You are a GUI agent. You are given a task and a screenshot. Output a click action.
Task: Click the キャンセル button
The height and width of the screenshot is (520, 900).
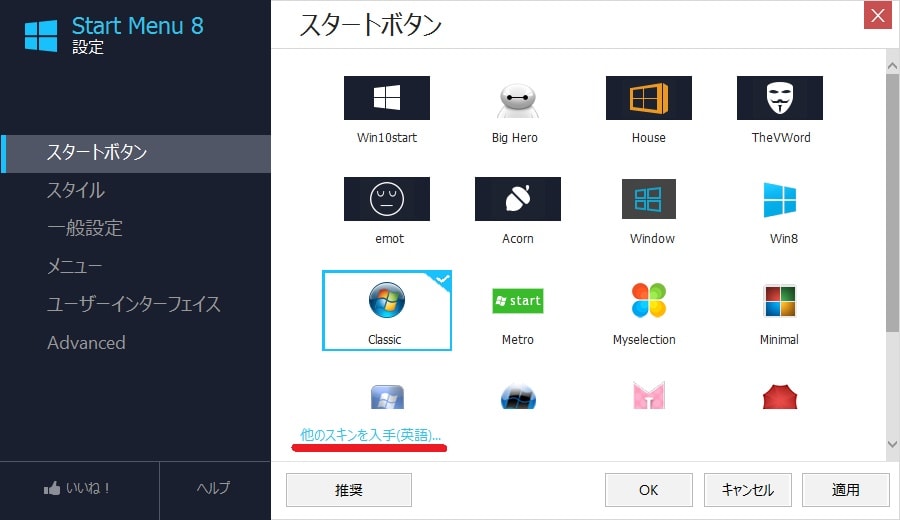[x=747, y=490]
